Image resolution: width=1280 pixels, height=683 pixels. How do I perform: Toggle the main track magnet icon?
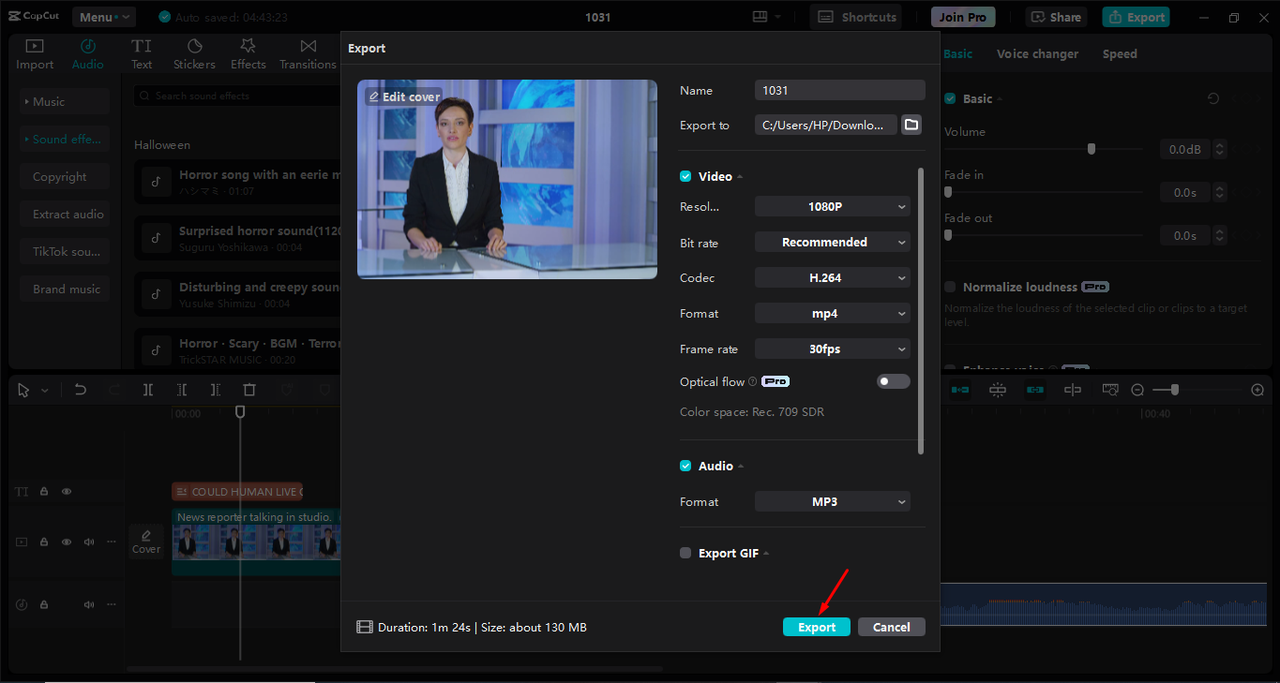click(x=960, y=390)
